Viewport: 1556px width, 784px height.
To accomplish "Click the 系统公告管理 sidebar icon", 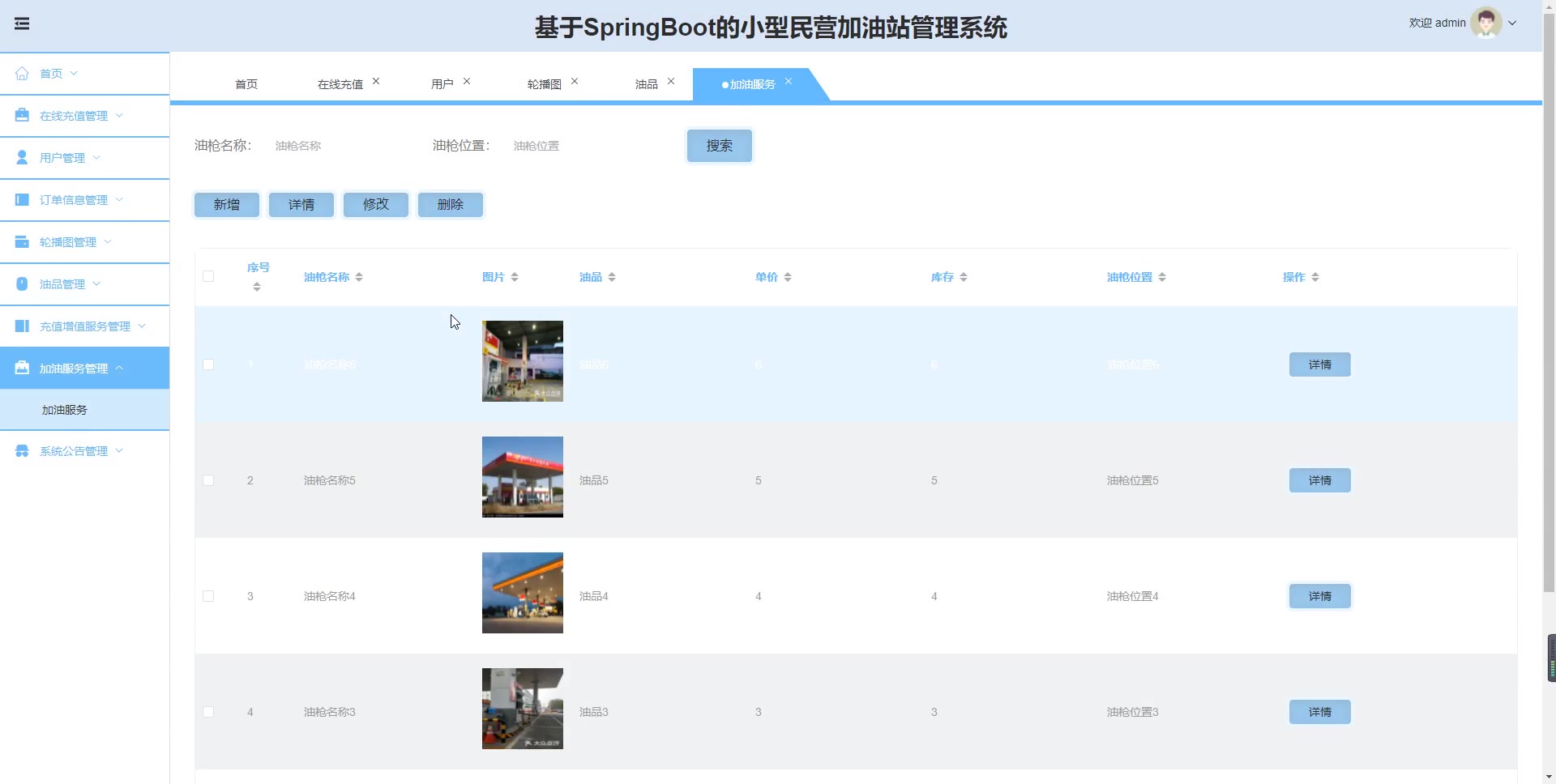I will (22, 451).
